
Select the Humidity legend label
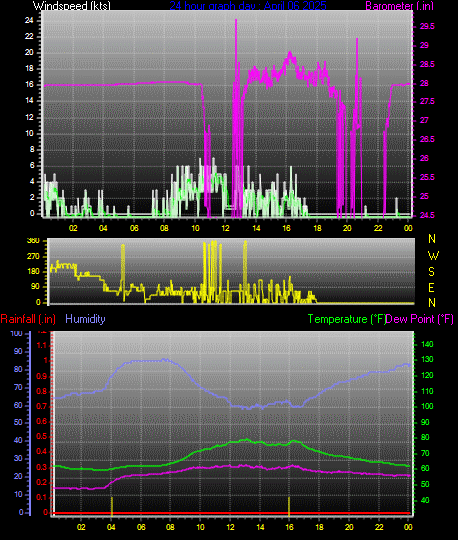(x=85, y=319)
